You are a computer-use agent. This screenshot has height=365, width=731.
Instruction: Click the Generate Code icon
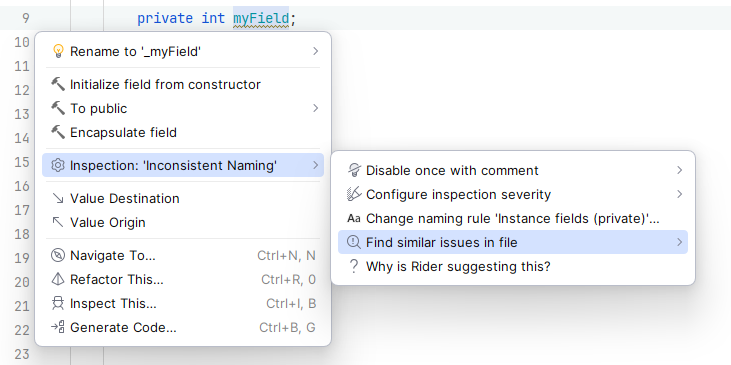coord(58,327)
